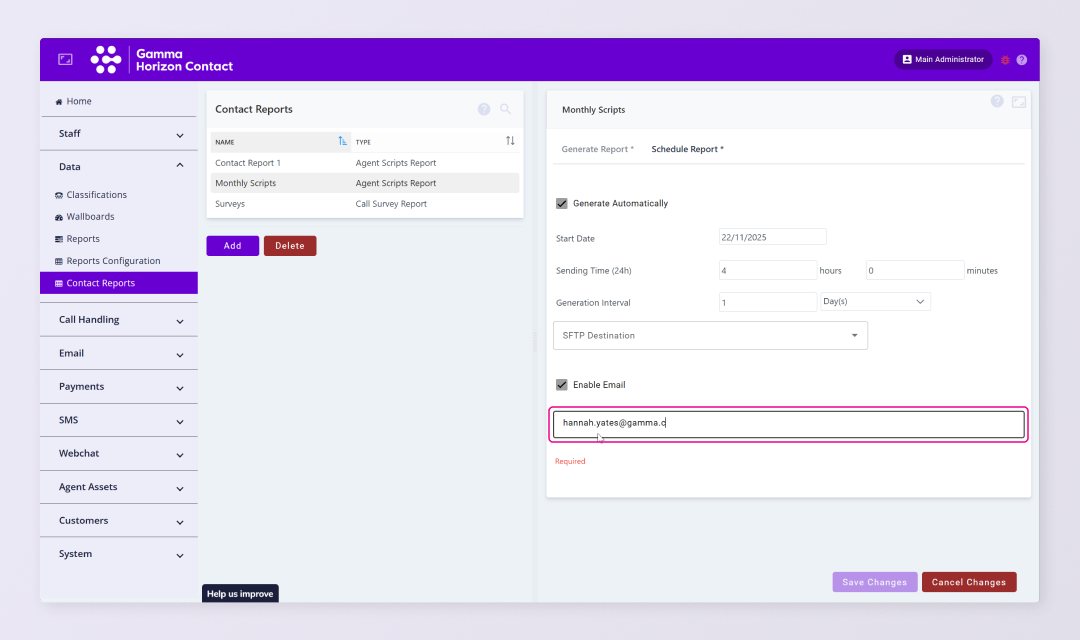Sort the list by the Name column icon
Image resolution: width=1080 pixels, height=640 pixels.
click(343, 141)
